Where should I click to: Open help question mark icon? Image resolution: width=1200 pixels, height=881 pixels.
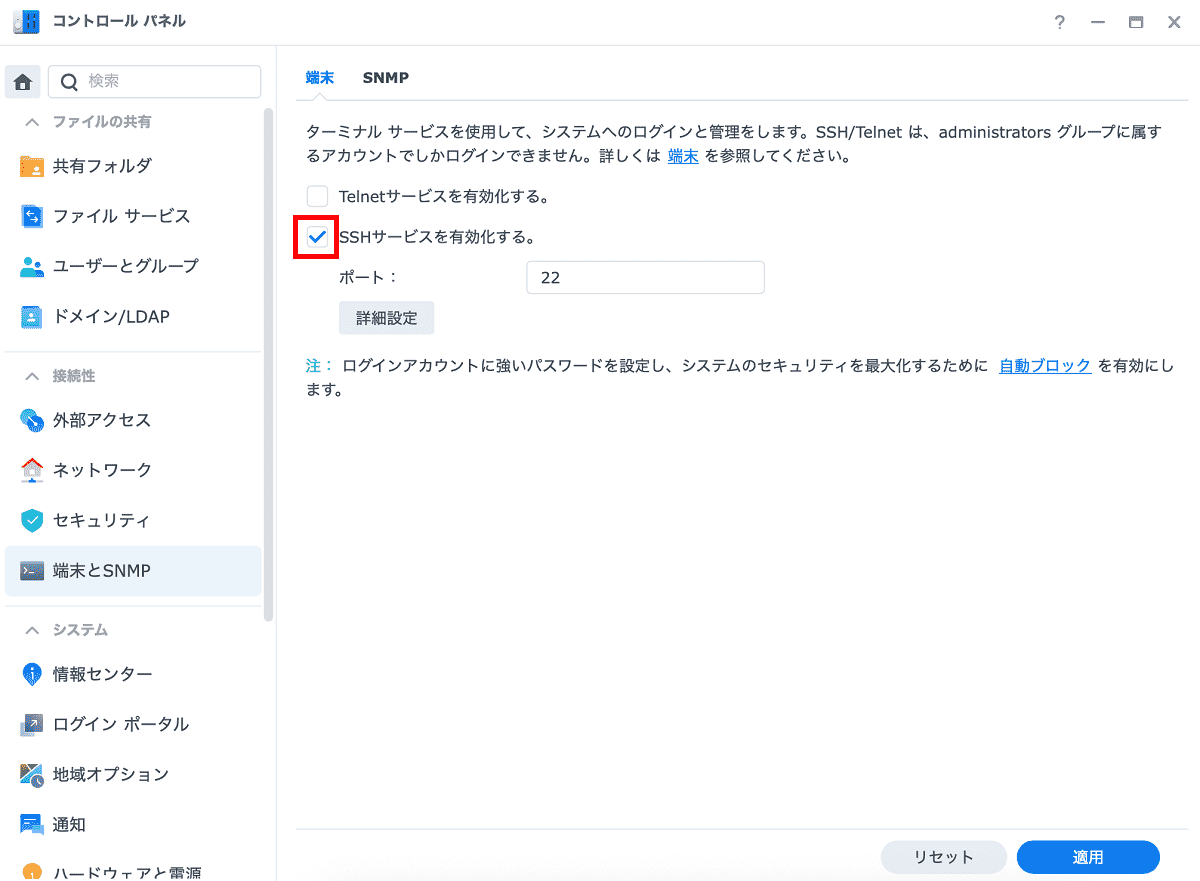point(1060,22)
